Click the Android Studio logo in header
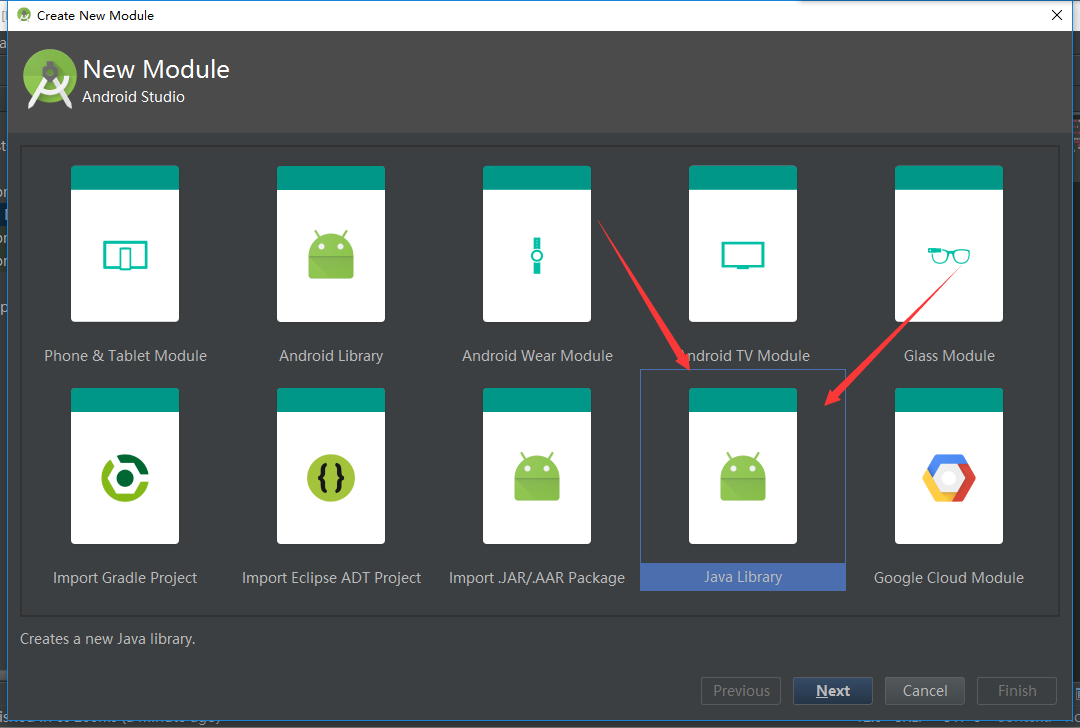 coord(50,79)
